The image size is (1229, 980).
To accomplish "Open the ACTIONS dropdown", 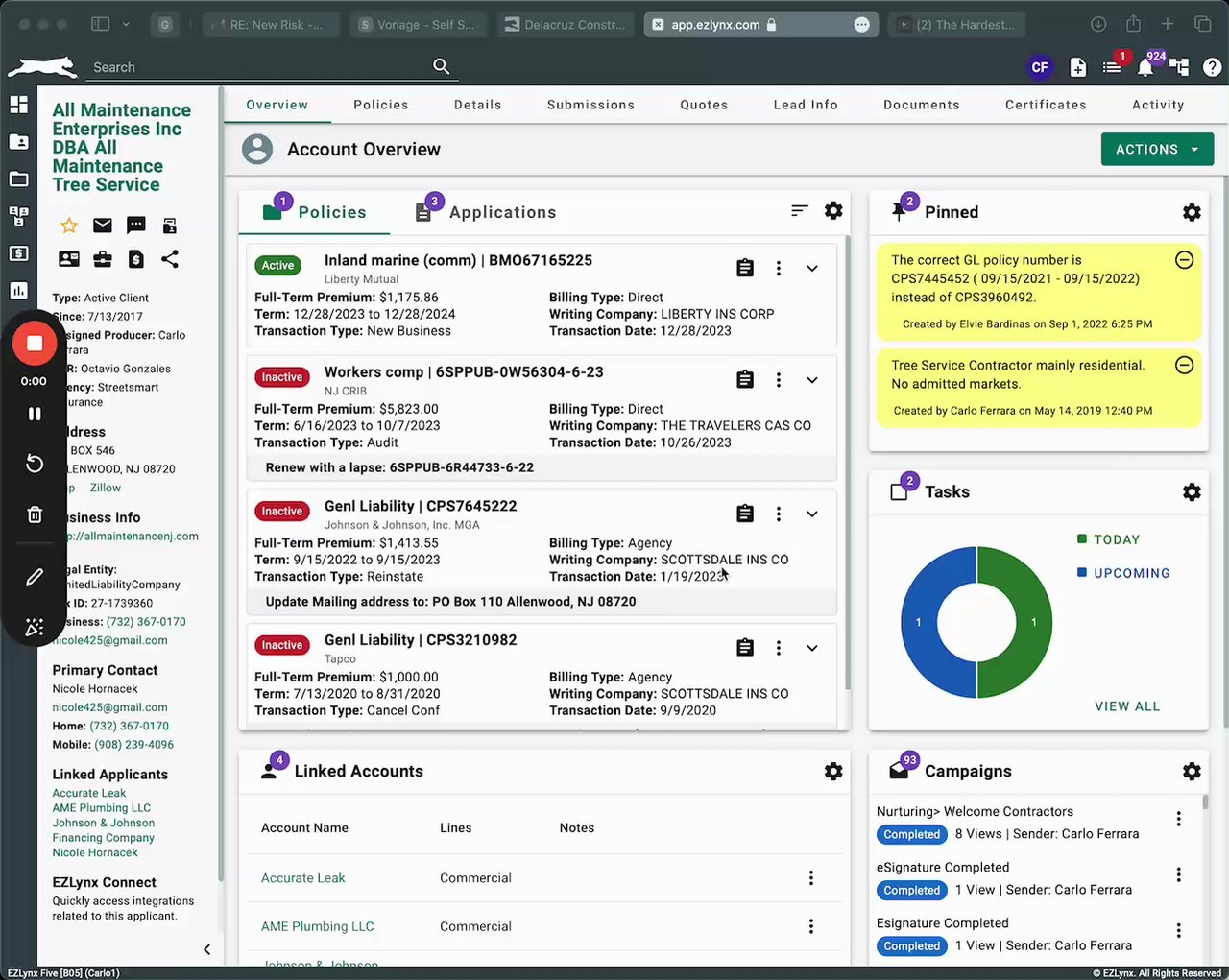I will tap(1157, 150).
